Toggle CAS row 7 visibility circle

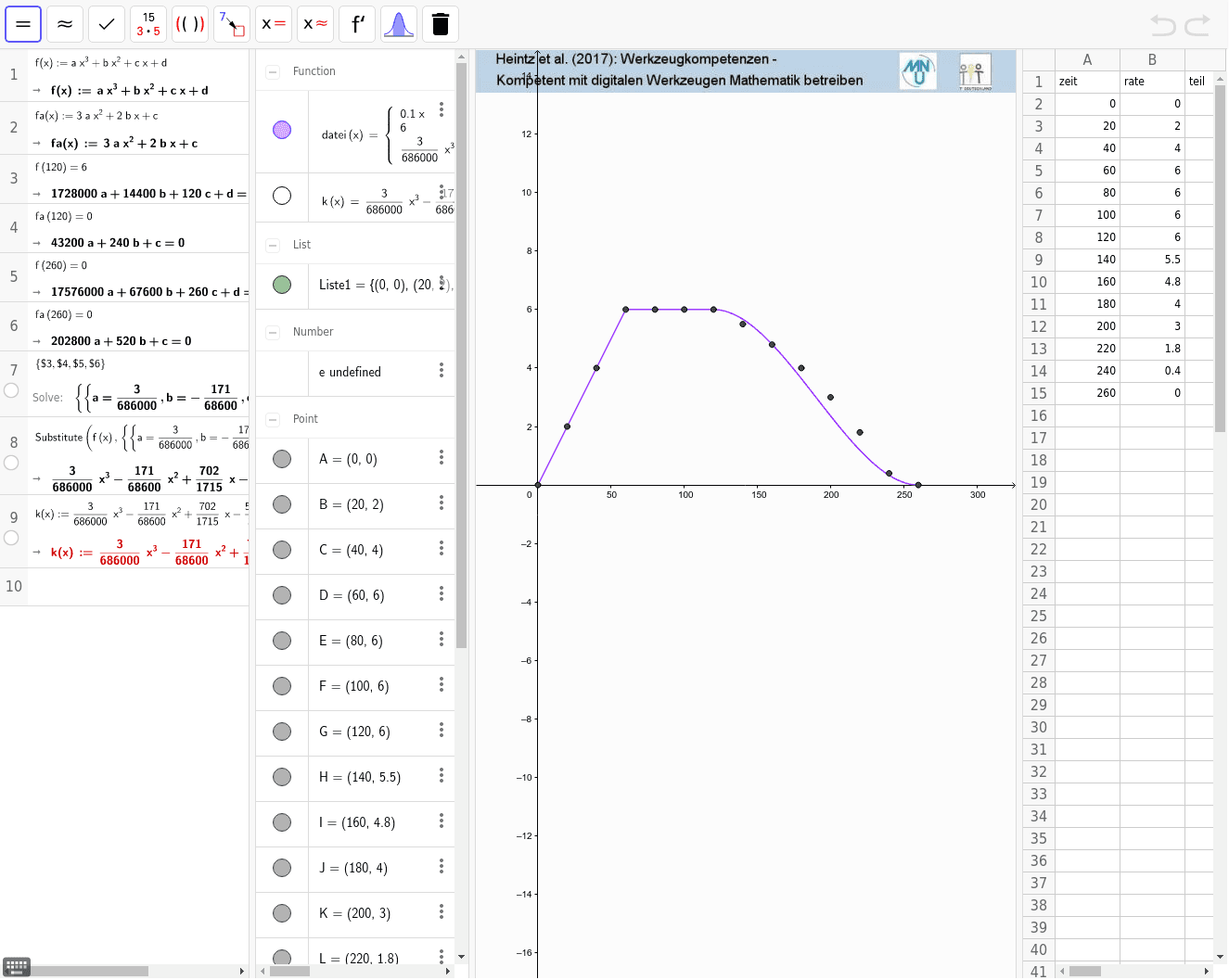pos(11,390)
